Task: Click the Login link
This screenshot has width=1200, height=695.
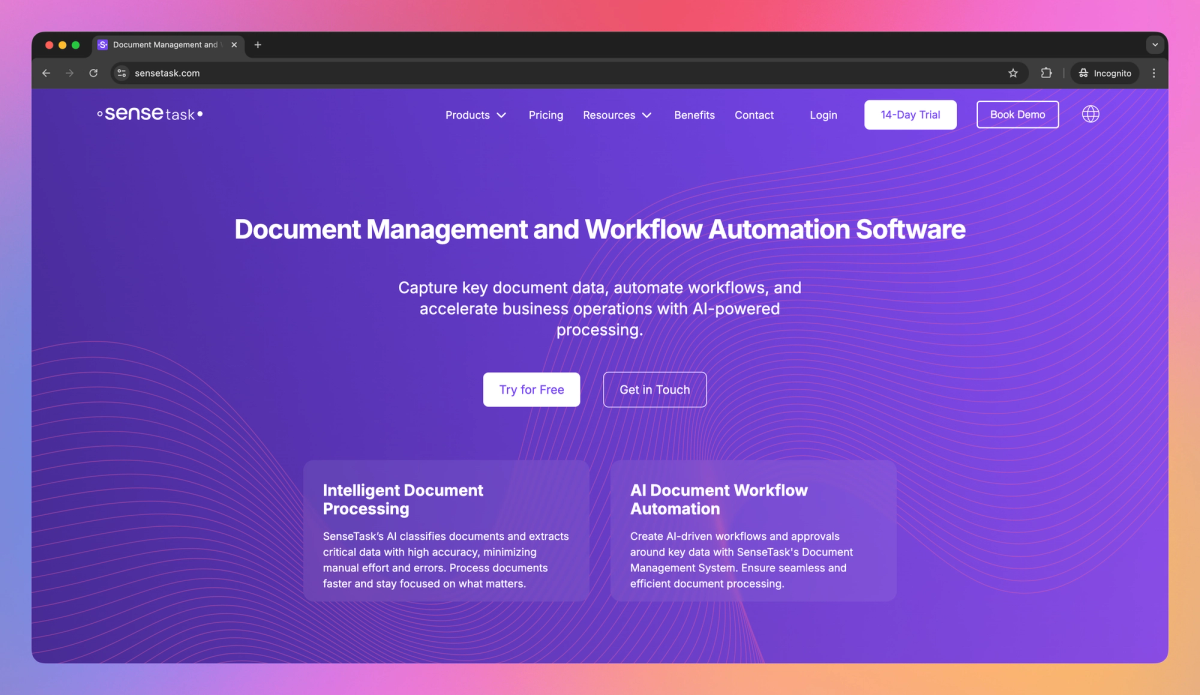Action: 823,115
